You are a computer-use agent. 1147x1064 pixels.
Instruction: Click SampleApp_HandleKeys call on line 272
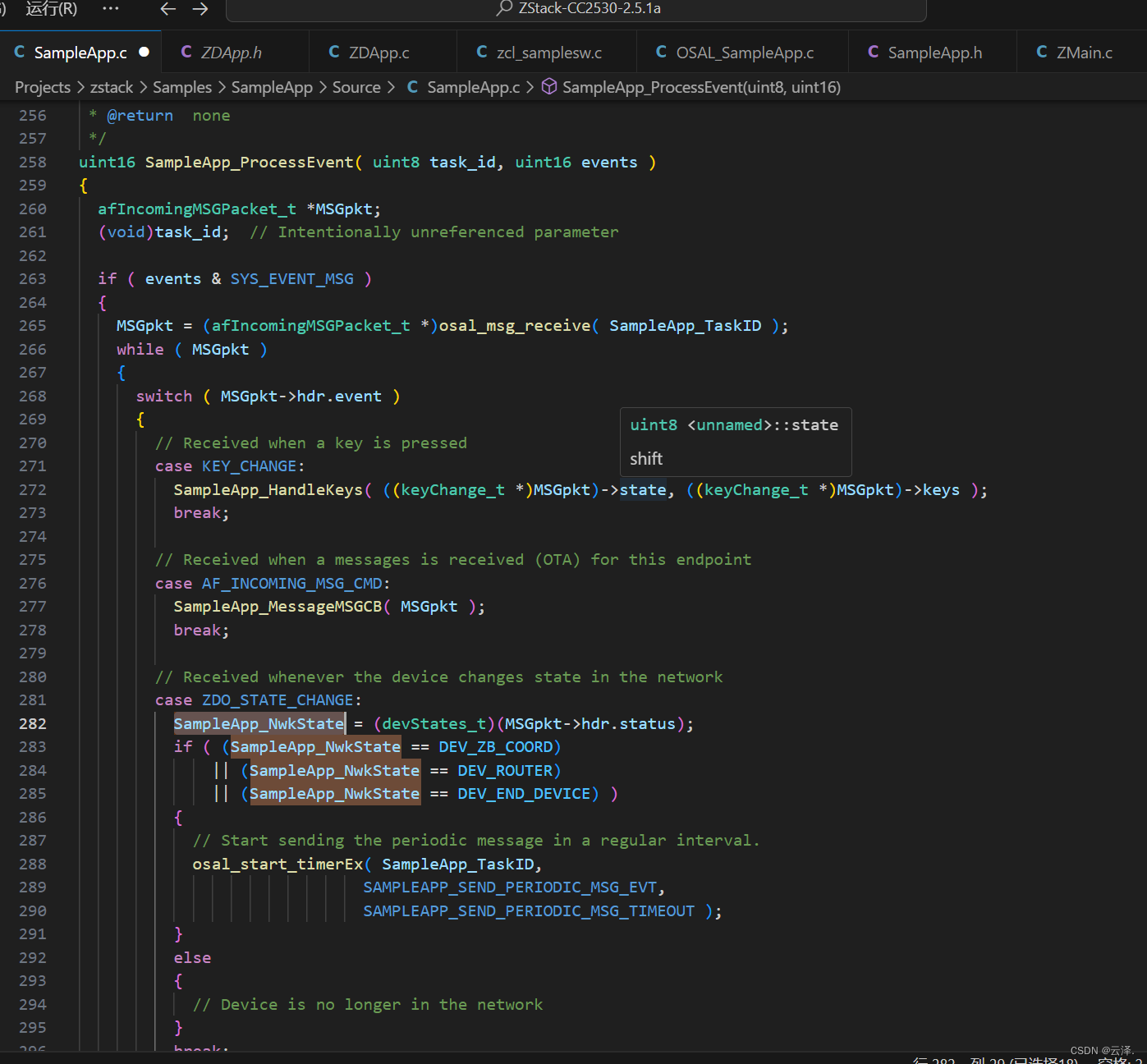pos(268,489)
